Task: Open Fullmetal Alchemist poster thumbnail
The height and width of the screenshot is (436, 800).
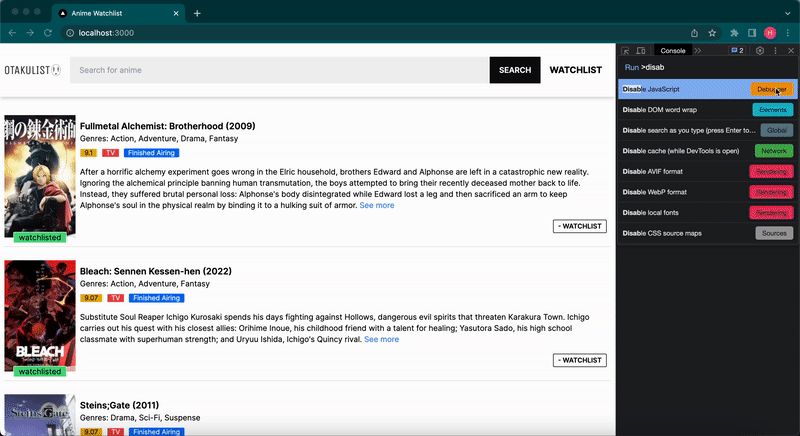Action: pyautogui.click(x=40, y=176)
